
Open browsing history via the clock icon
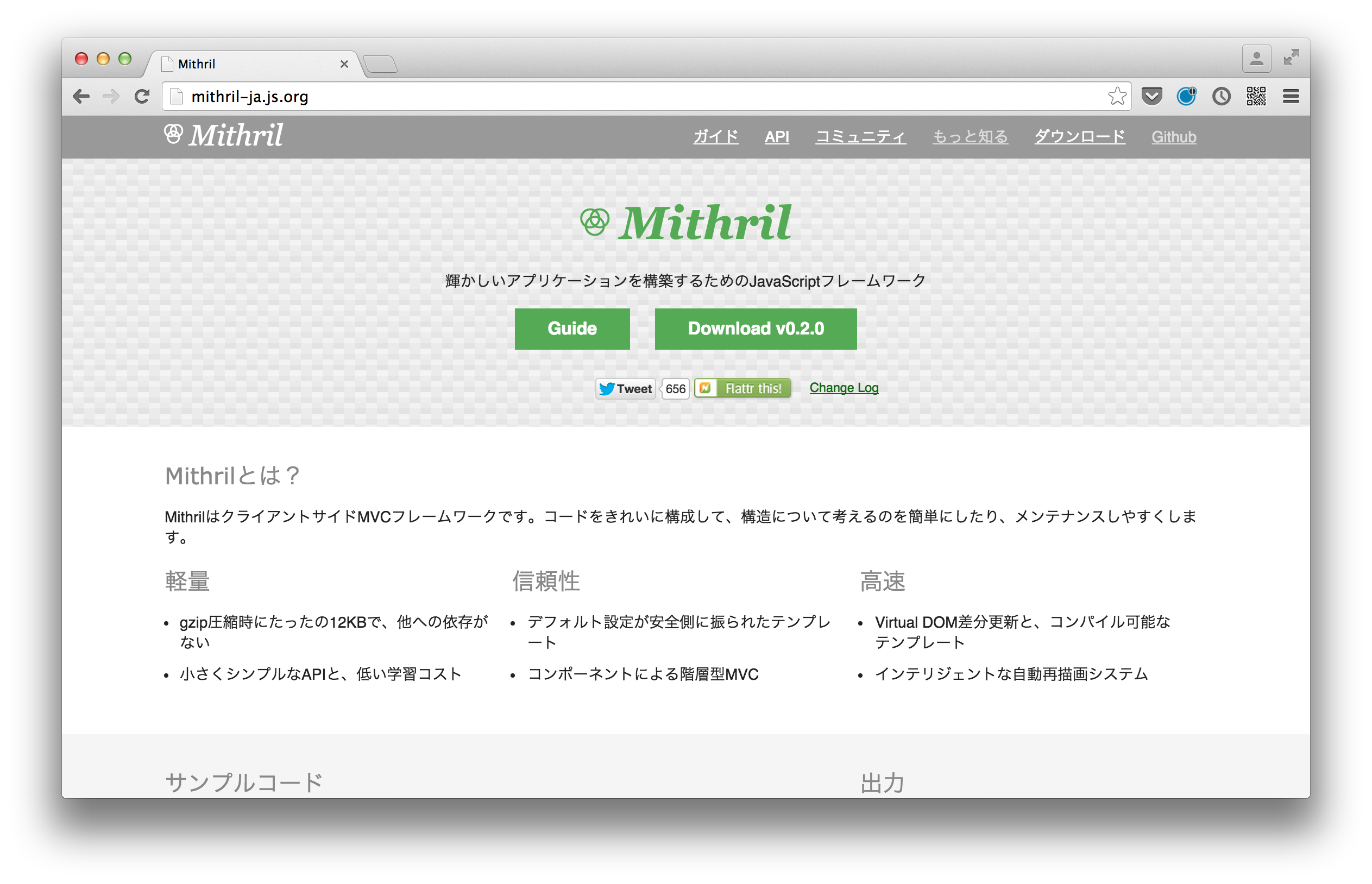pyautogui.click(x=1222, y=96)
